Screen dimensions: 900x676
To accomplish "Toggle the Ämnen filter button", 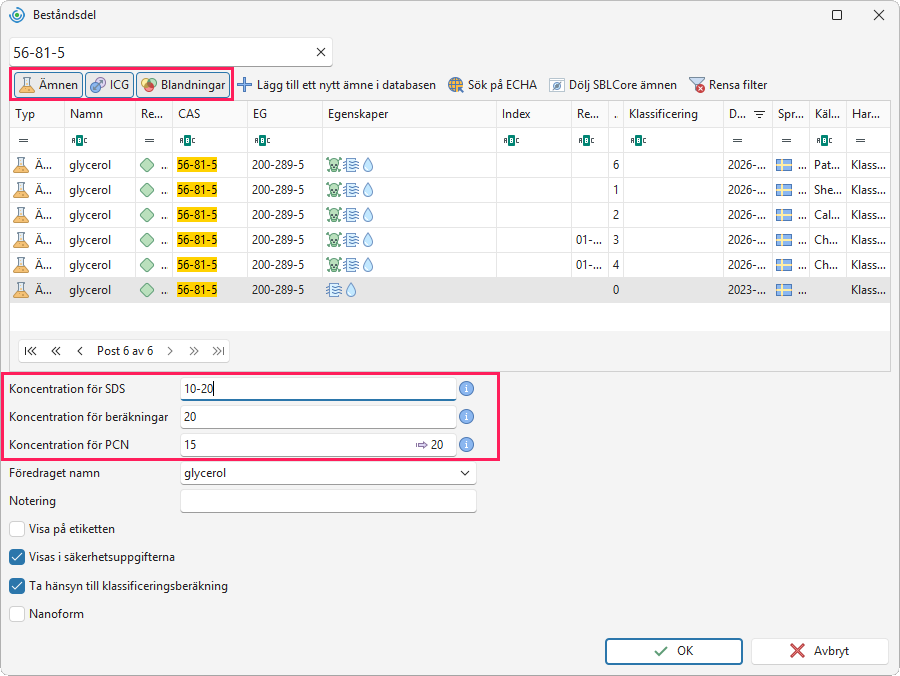I will (48, 85).
